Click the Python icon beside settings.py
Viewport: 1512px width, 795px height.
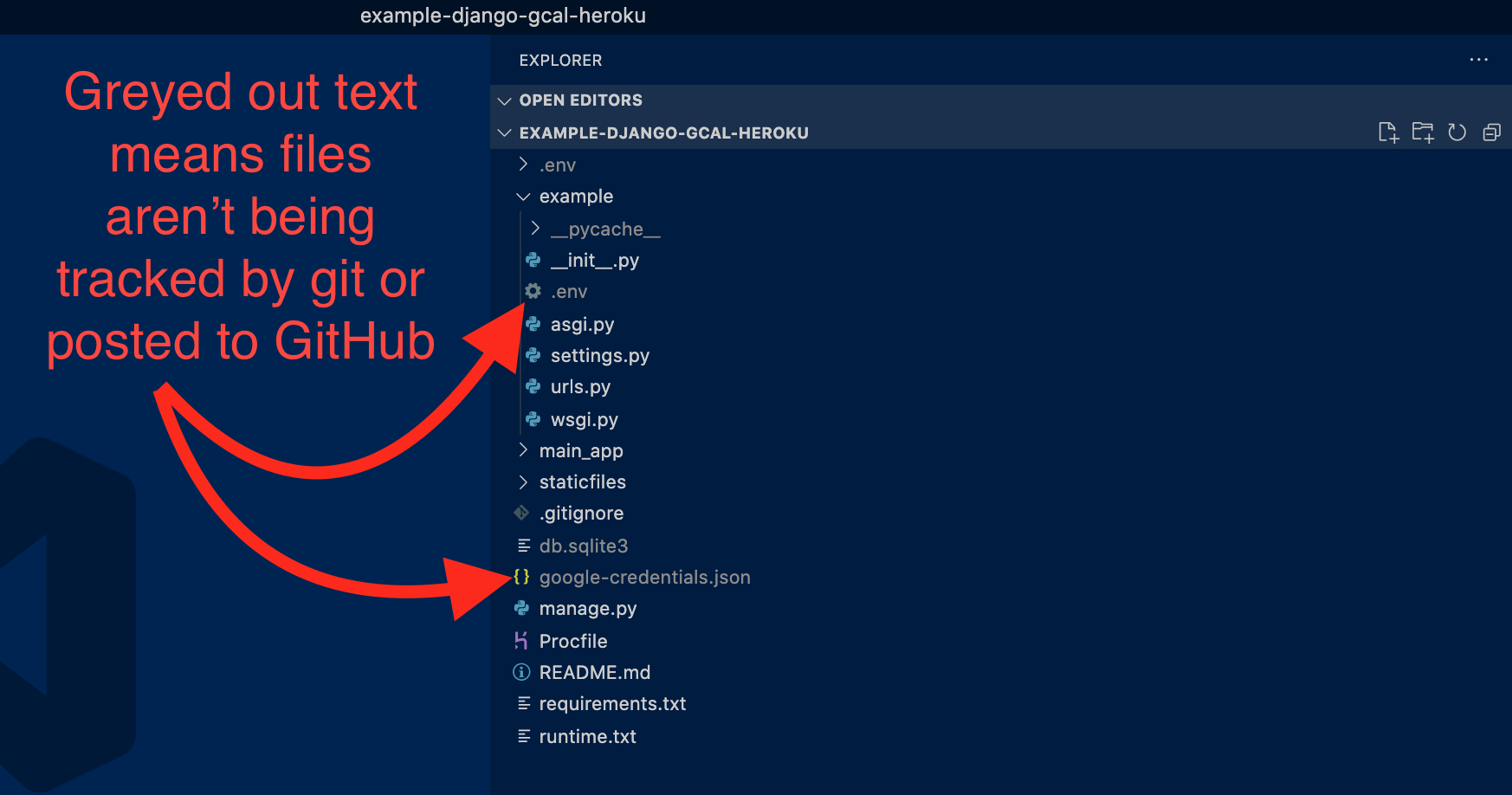coord(533,355)
